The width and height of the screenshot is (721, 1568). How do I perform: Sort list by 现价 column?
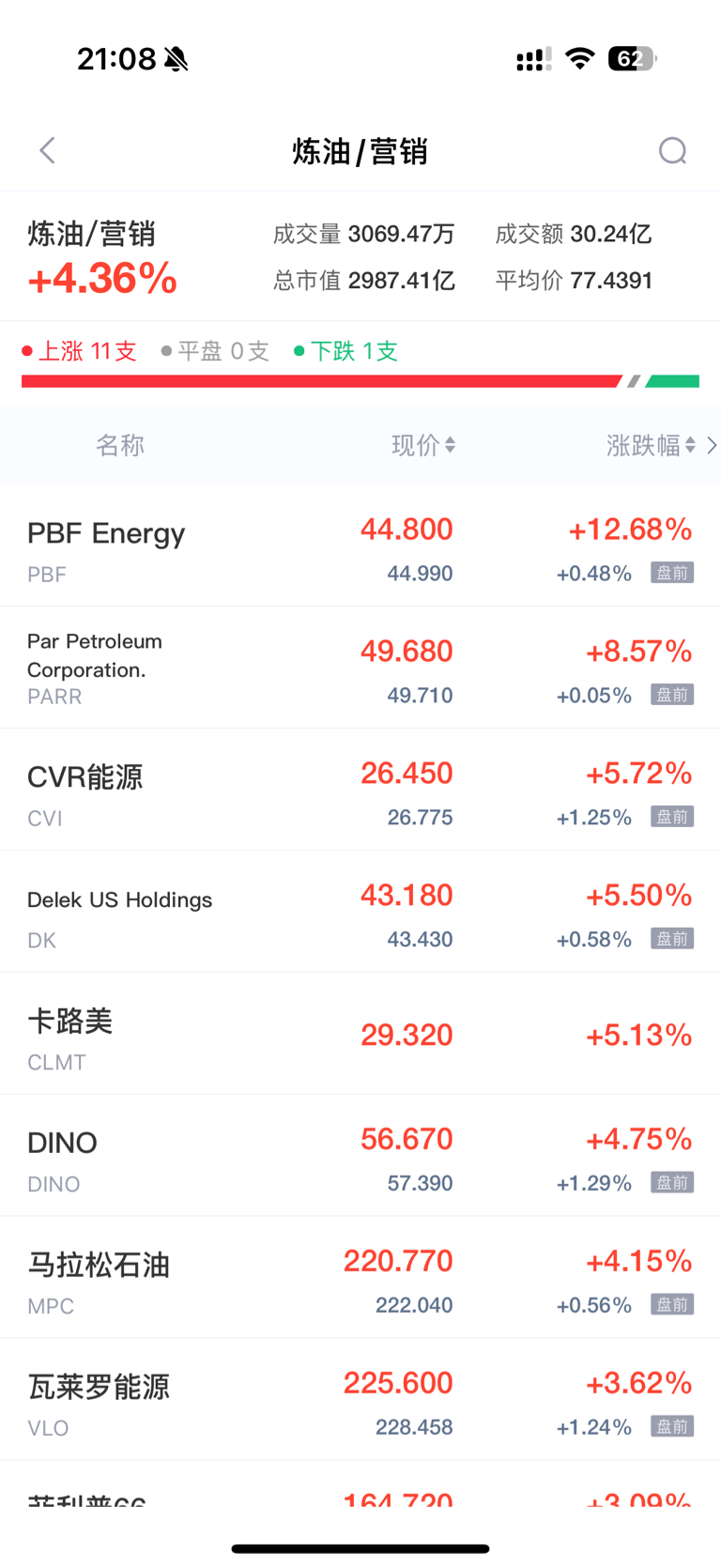coord(422,445)
